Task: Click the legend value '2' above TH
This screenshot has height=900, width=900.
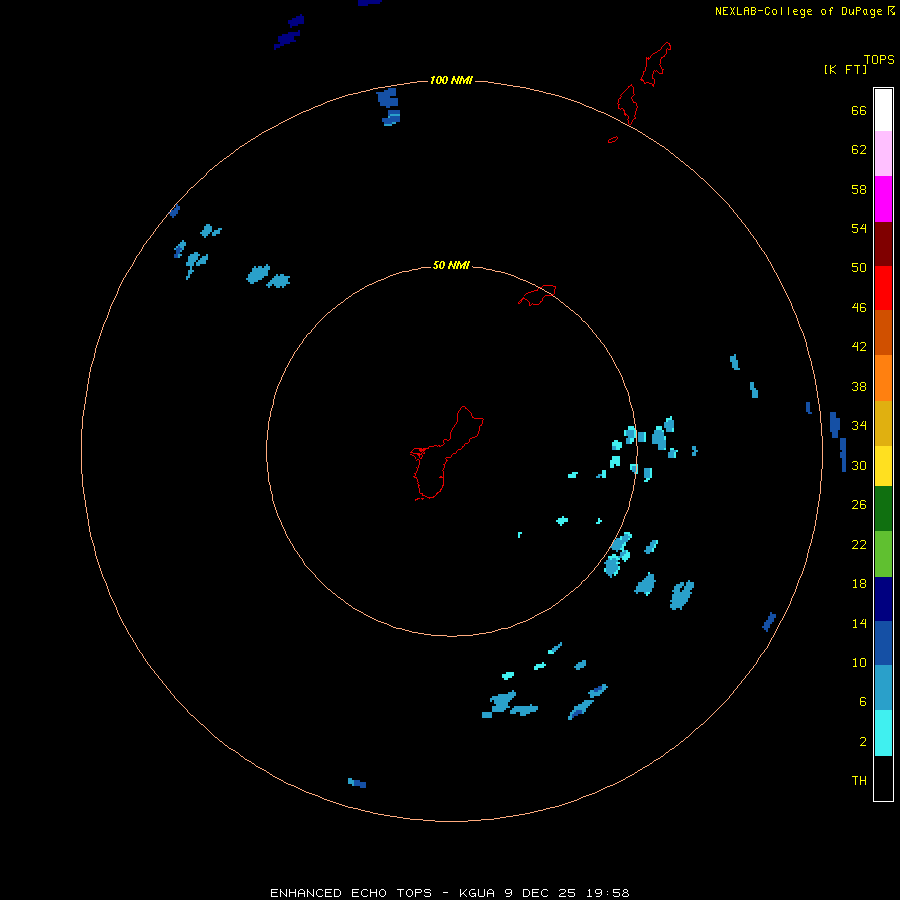Action: 863,742
